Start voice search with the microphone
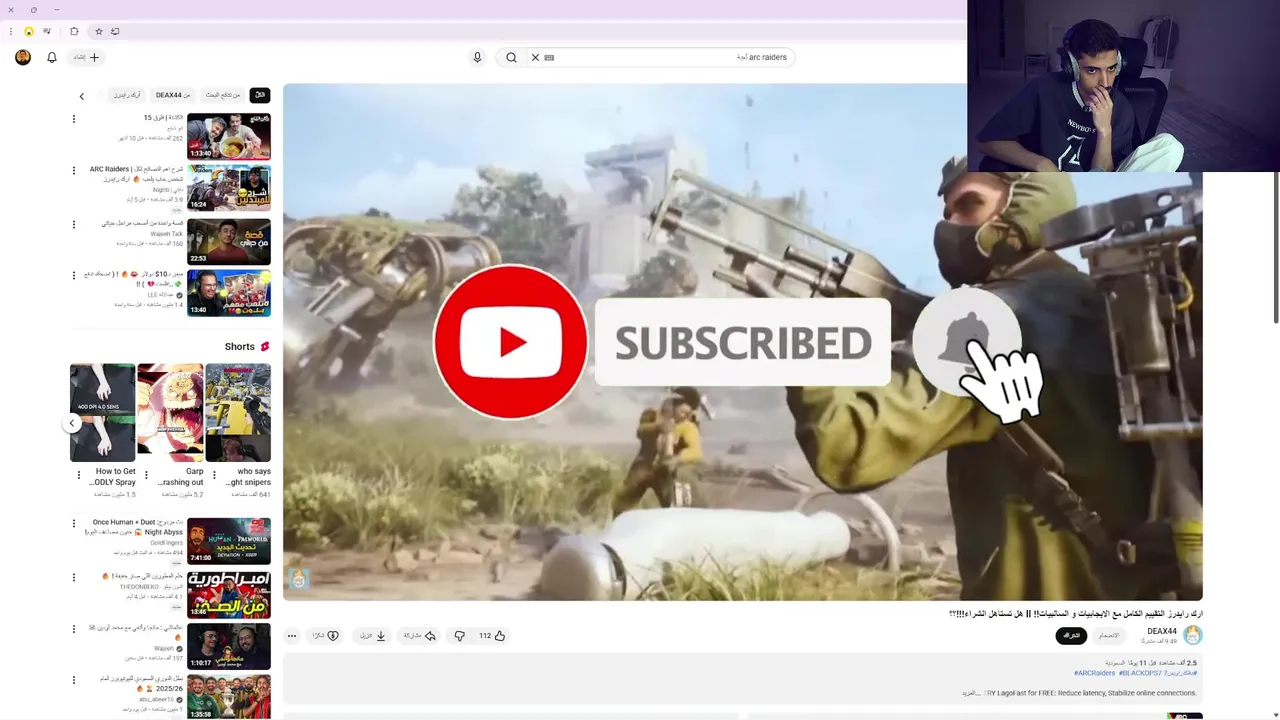This screenshot has height=720, width=1280. click(477, 57)
